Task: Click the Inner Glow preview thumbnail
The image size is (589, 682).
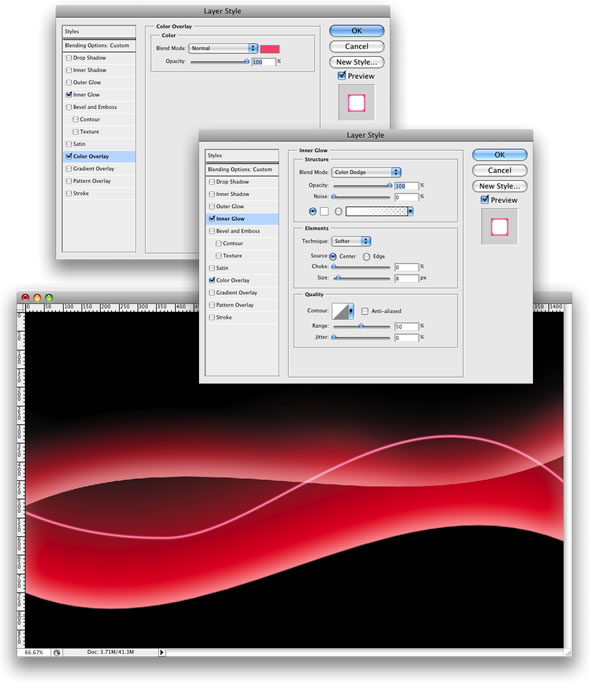Action: [x=499, y=227]
